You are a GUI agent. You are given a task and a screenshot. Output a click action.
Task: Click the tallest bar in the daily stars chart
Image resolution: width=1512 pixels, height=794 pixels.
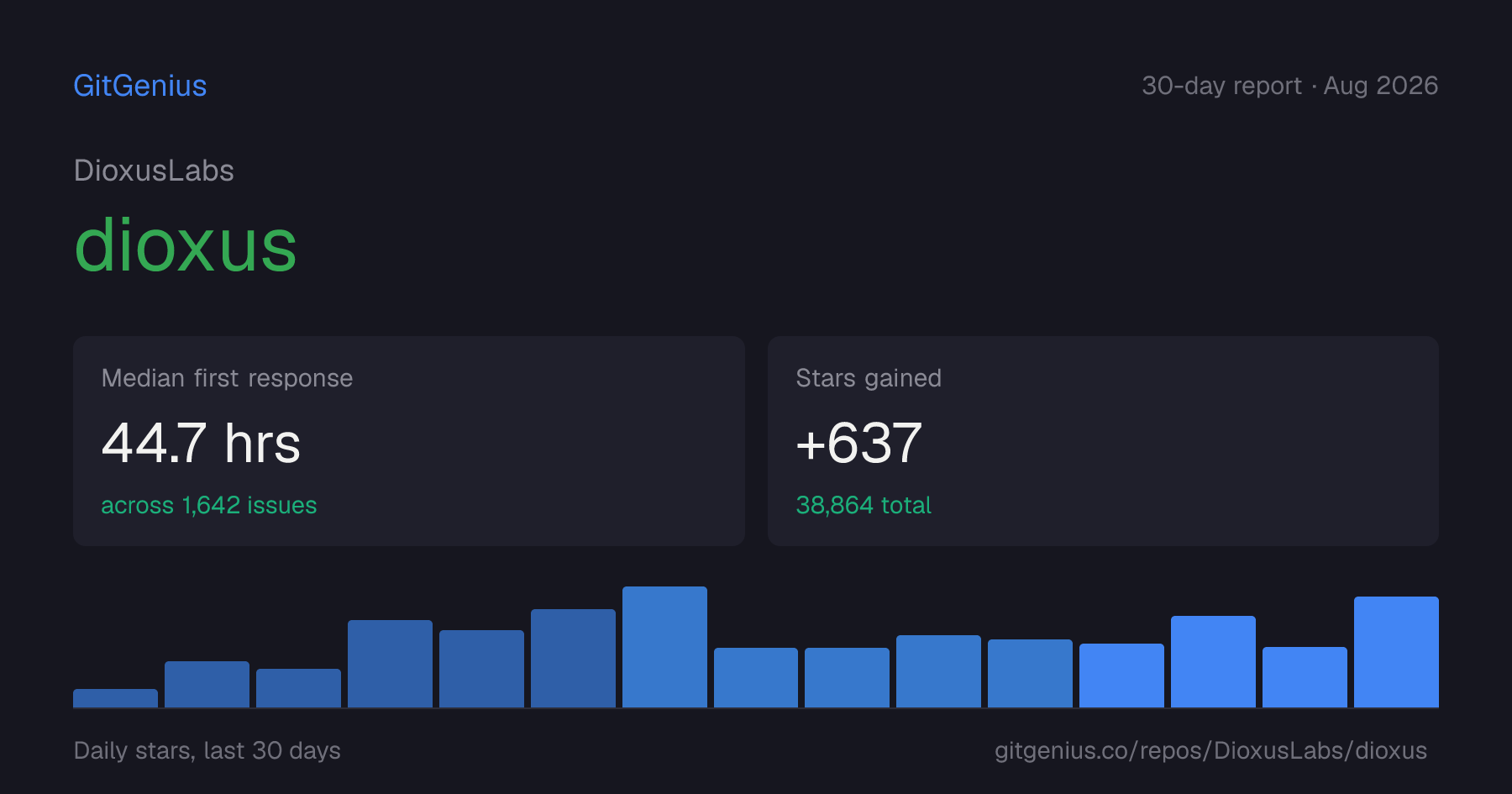coord(664,647)
